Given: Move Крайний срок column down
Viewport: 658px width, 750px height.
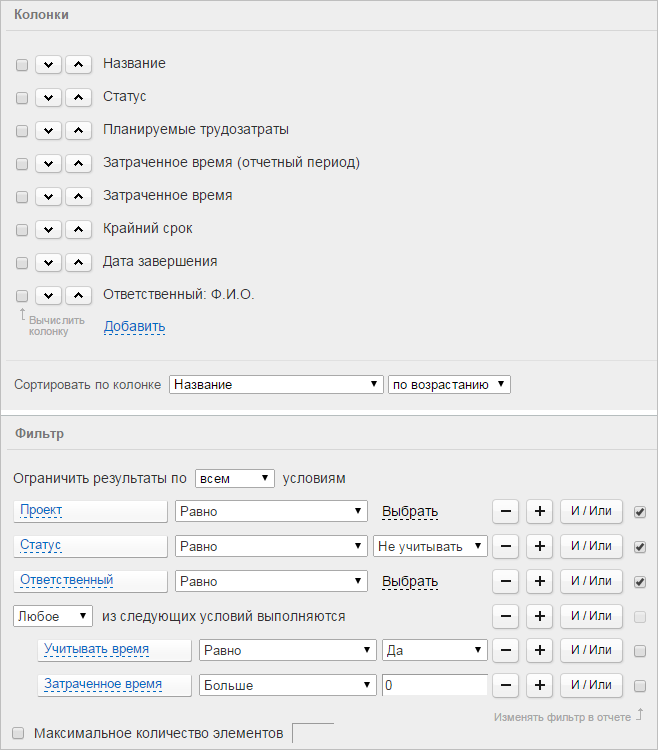Looking at the screenshot, I should pos(48,230).
